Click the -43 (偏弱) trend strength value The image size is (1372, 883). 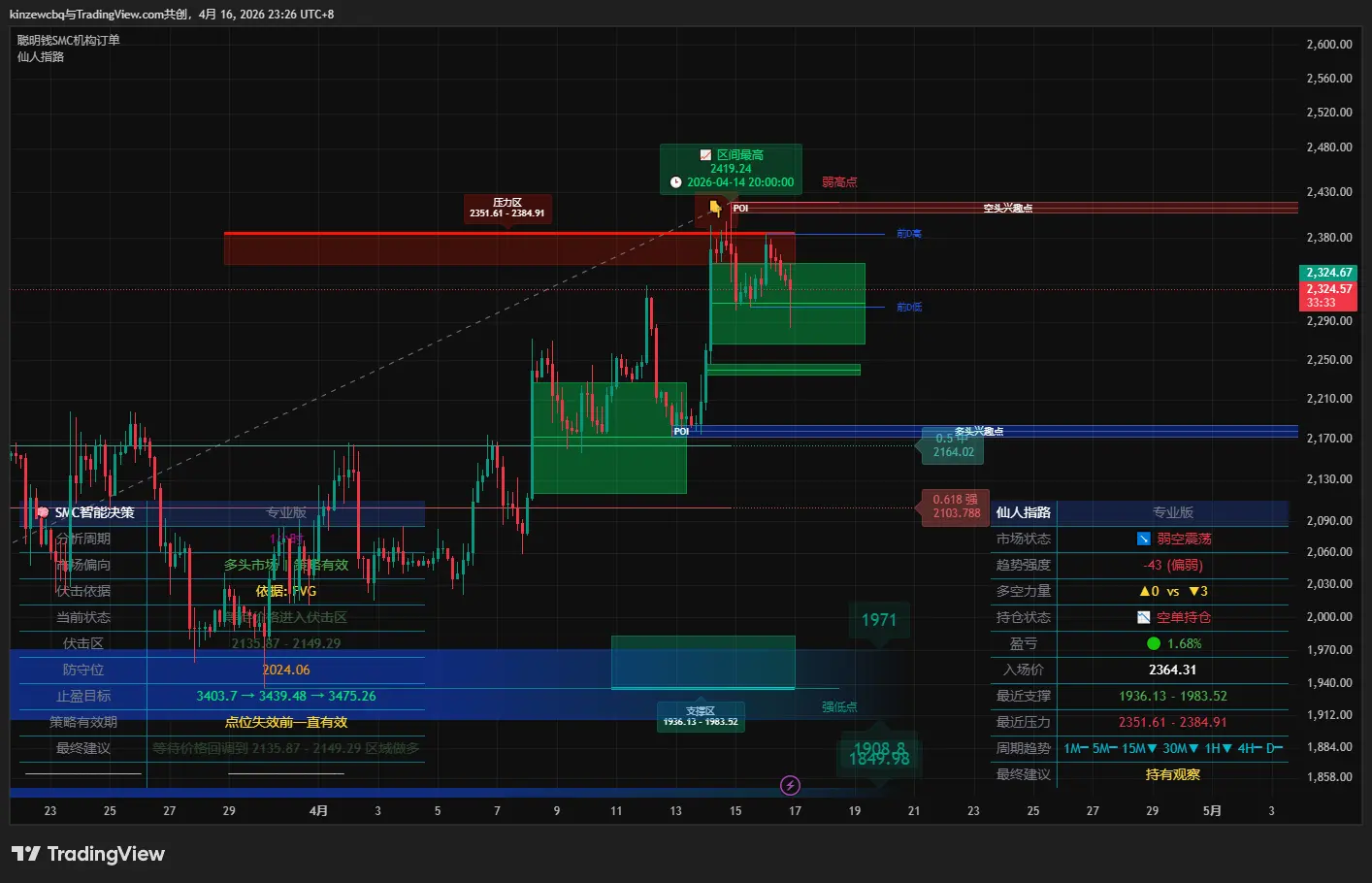coord(1172,565)
